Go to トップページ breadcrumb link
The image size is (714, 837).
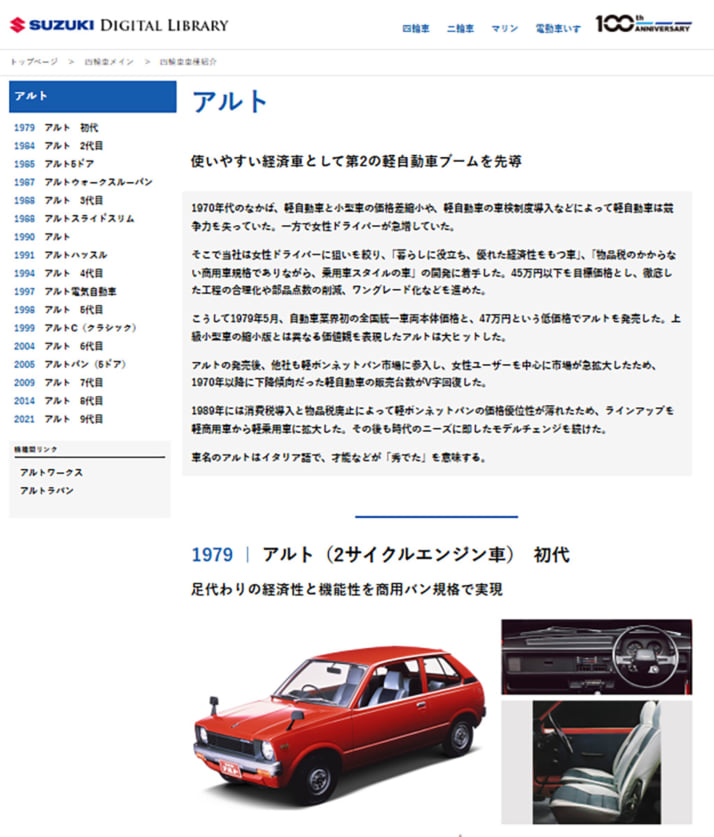coord(34,62)
